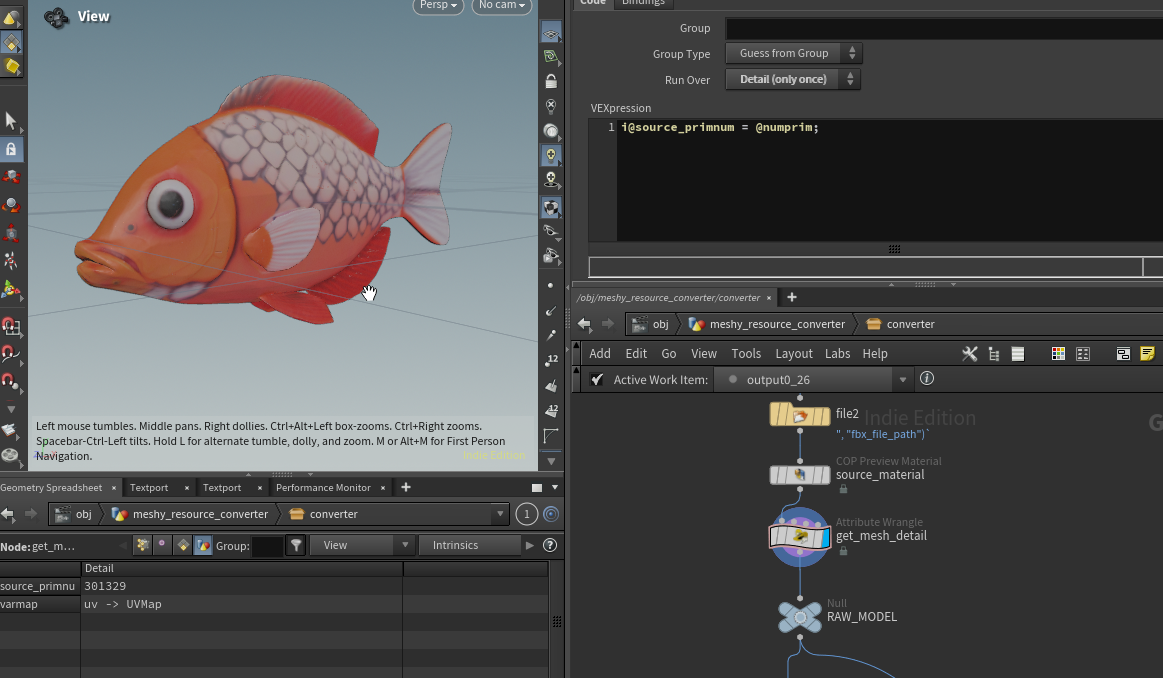Click the Group text field in parameters
1163x678 pixels.
point(944,28)
